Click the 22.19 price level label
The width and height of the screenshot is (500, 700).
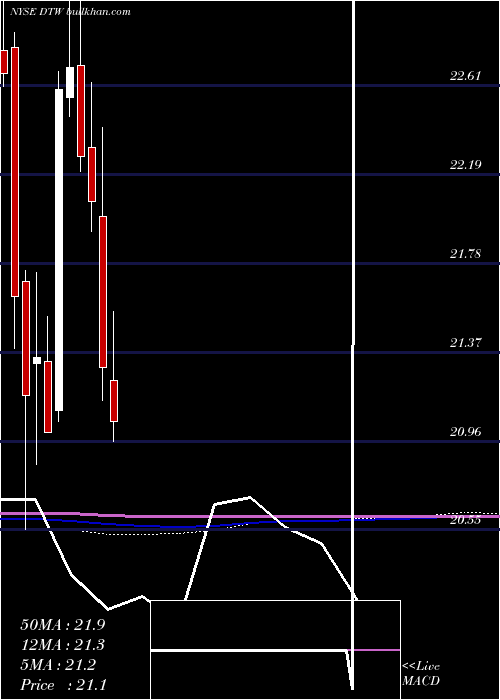tap(465, 165)
